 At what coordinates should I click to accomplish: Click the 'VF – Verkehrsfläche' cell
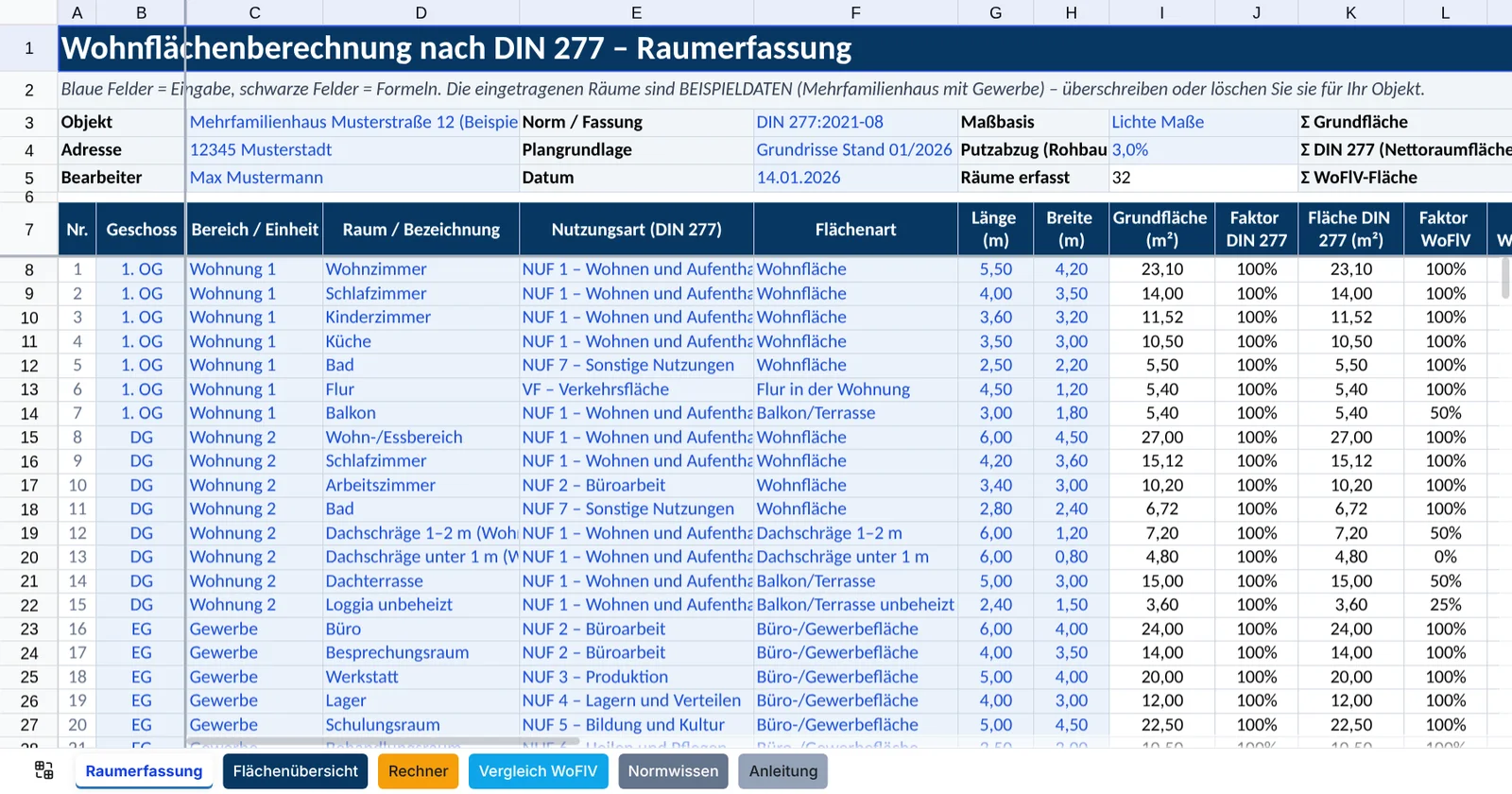tap(636, 389)
